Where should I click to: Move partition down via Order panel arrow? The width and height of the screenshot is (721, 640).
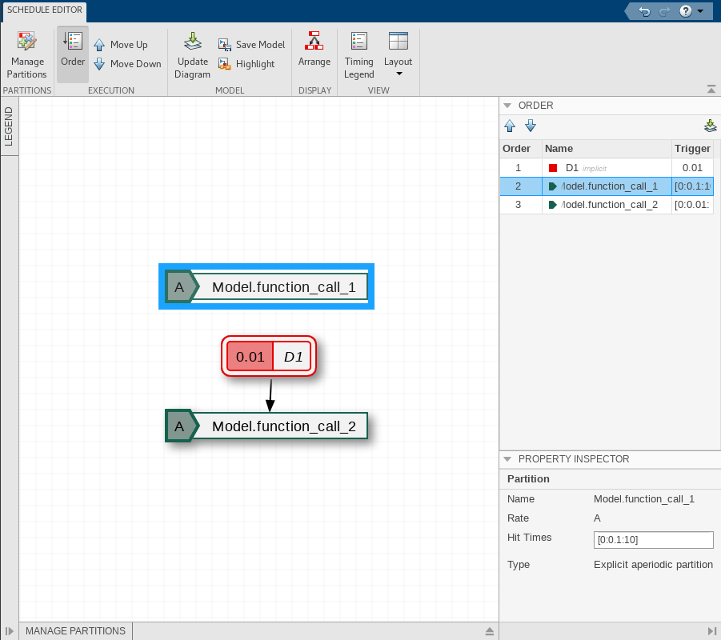(x=531, y=126)
